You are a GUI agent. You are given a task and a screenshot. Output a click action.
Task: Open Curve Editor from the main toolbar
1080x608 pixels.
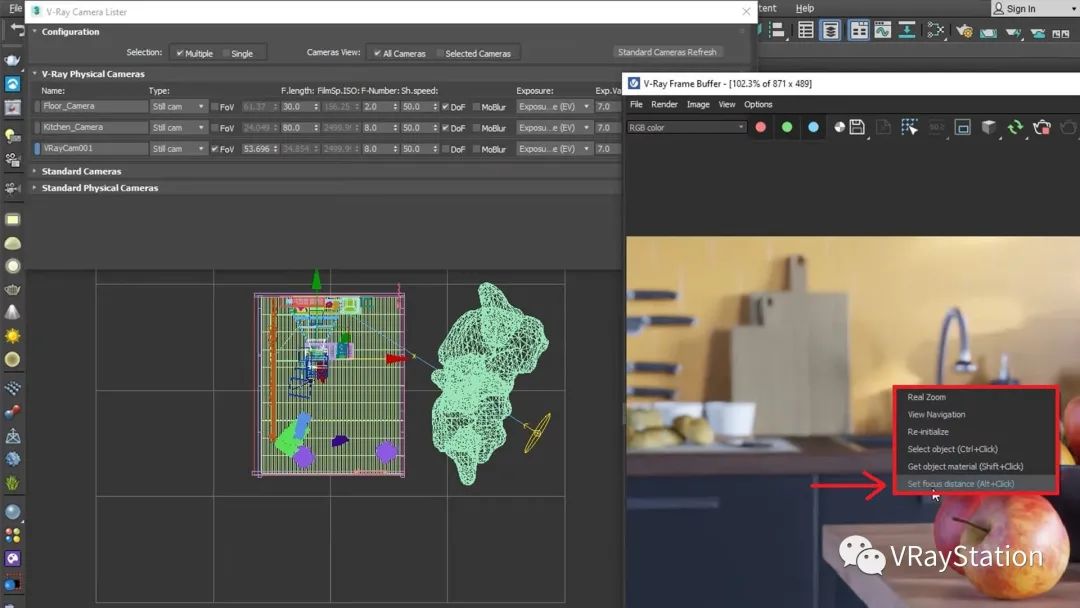pyautogui.click(x=882, y=30)
